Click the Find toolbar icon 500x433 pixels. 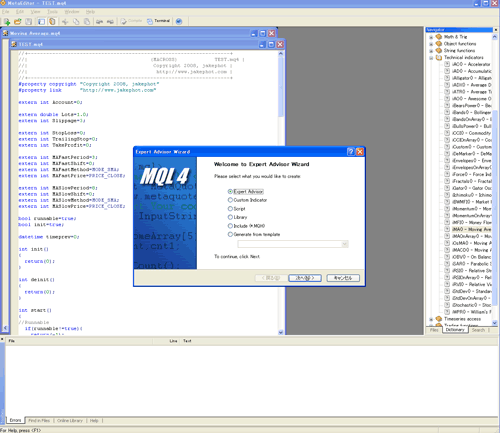(x=99, y=22)
